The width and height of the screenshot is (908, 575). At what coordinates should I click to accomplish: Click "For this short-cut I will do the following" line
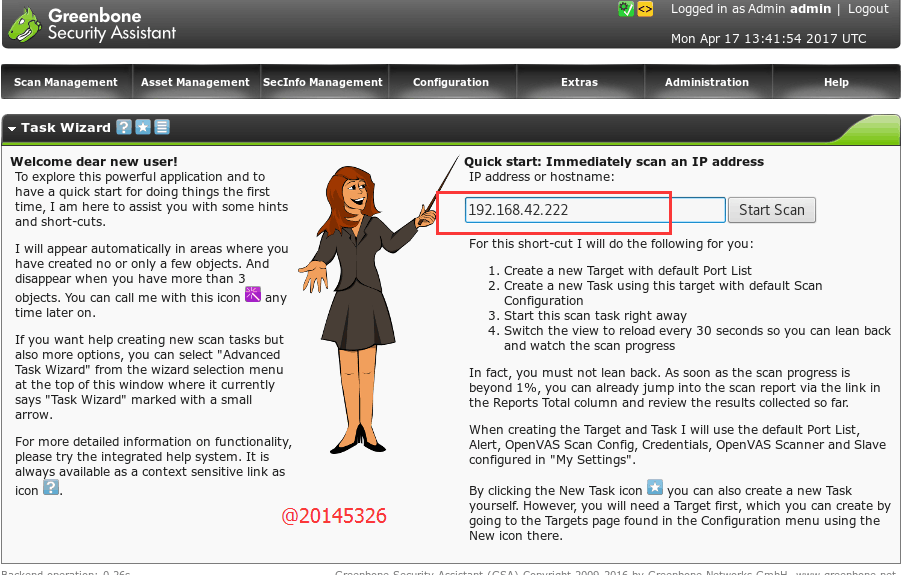(612, 244)
